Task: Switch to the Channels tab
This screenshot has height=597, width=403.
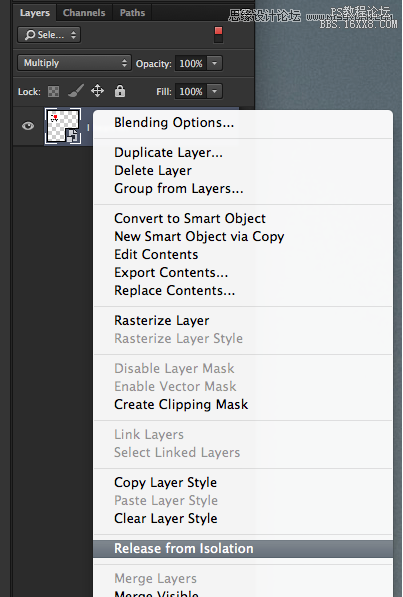Action: (x=84, y=13)
